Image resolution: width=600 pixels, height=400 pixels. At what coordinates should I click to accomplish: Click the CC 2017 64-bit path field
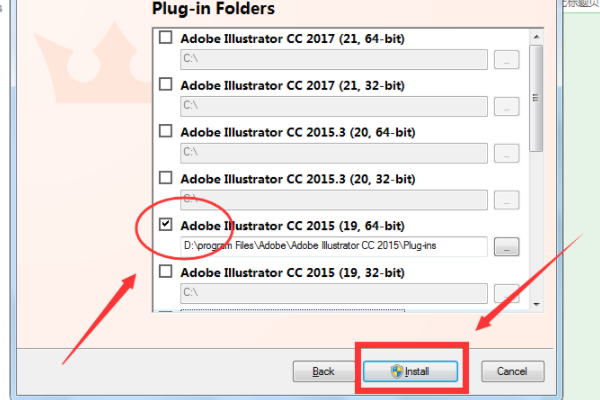click(x=334, y=59)
